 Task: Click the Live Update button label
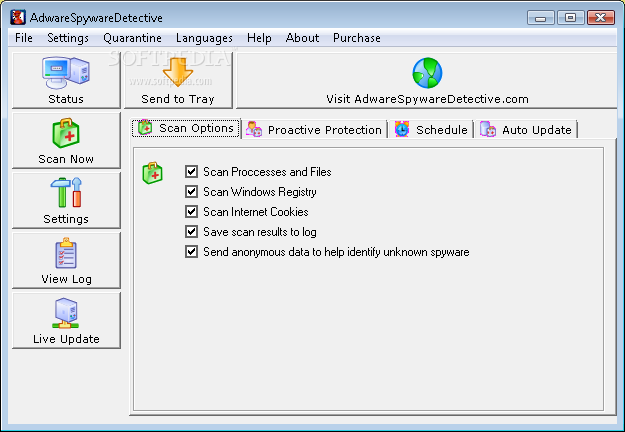[66, 339]
